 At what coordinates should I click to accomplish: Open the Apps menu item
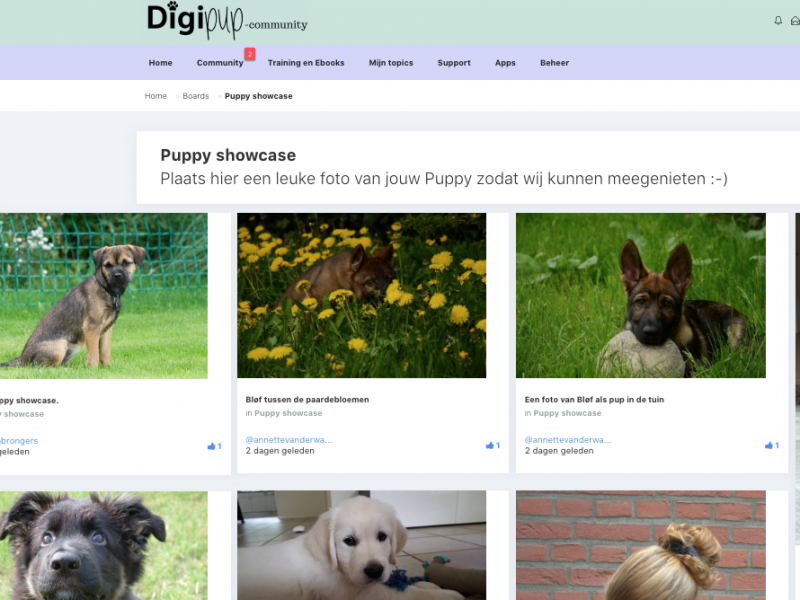point(505,63)
